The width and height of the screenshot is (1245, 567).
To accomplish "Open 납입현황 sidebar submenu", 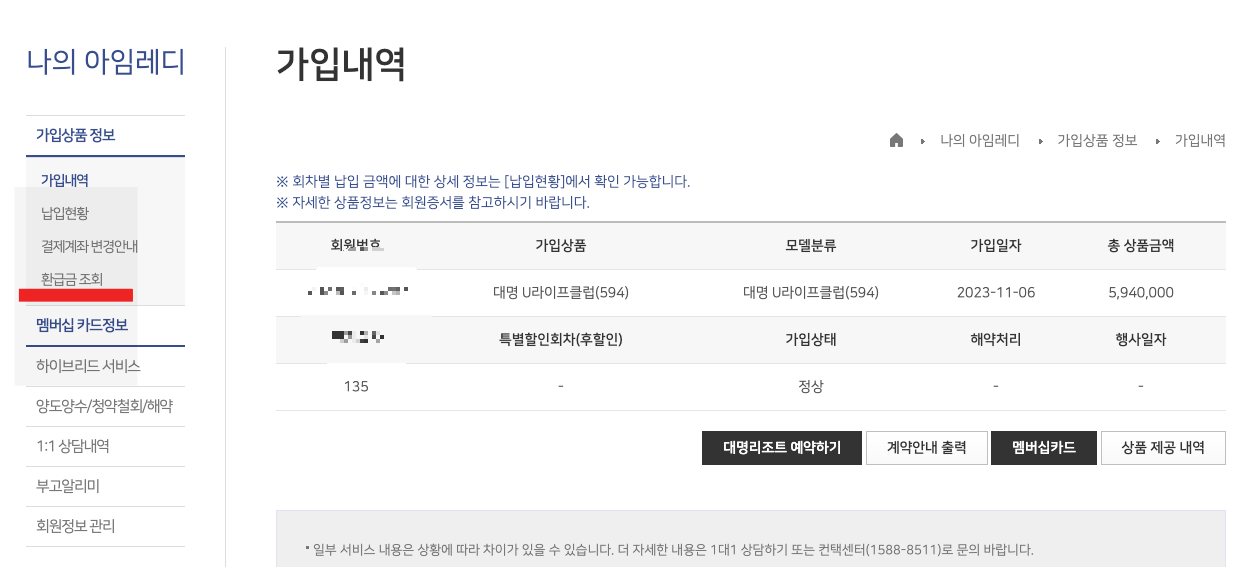I will coord(65,213).
